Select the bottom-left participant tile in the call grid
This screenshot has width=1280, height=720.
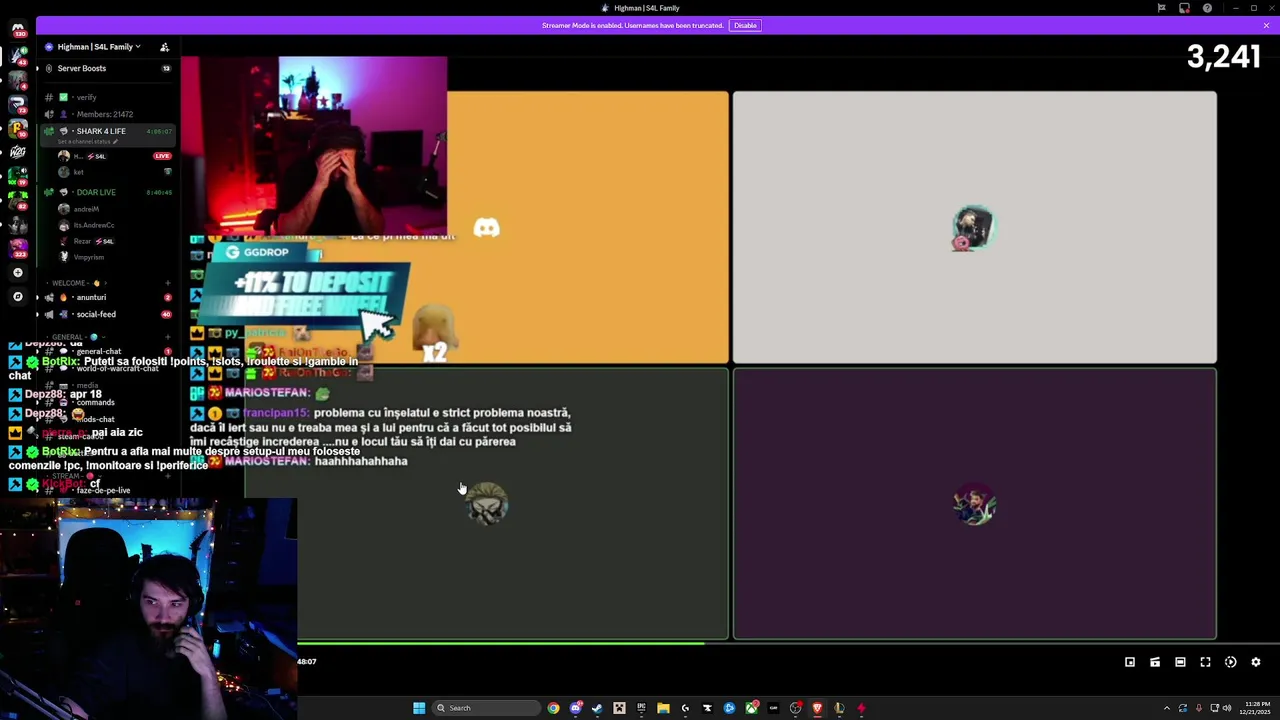pos(487,505)
